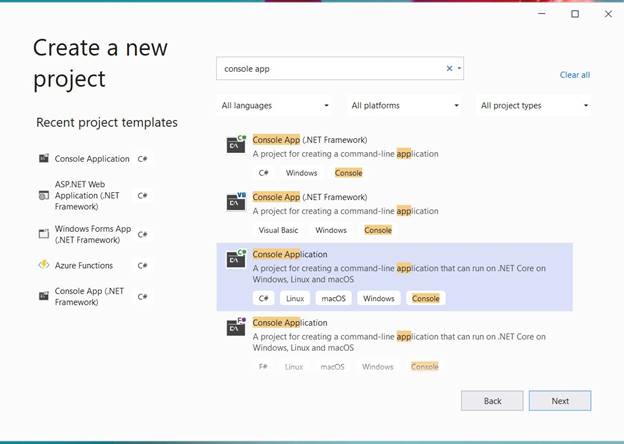Click recent Console App (.NET Framework) icon
Image resolution: width=624 pixels, height=444 pixels.
44,296
